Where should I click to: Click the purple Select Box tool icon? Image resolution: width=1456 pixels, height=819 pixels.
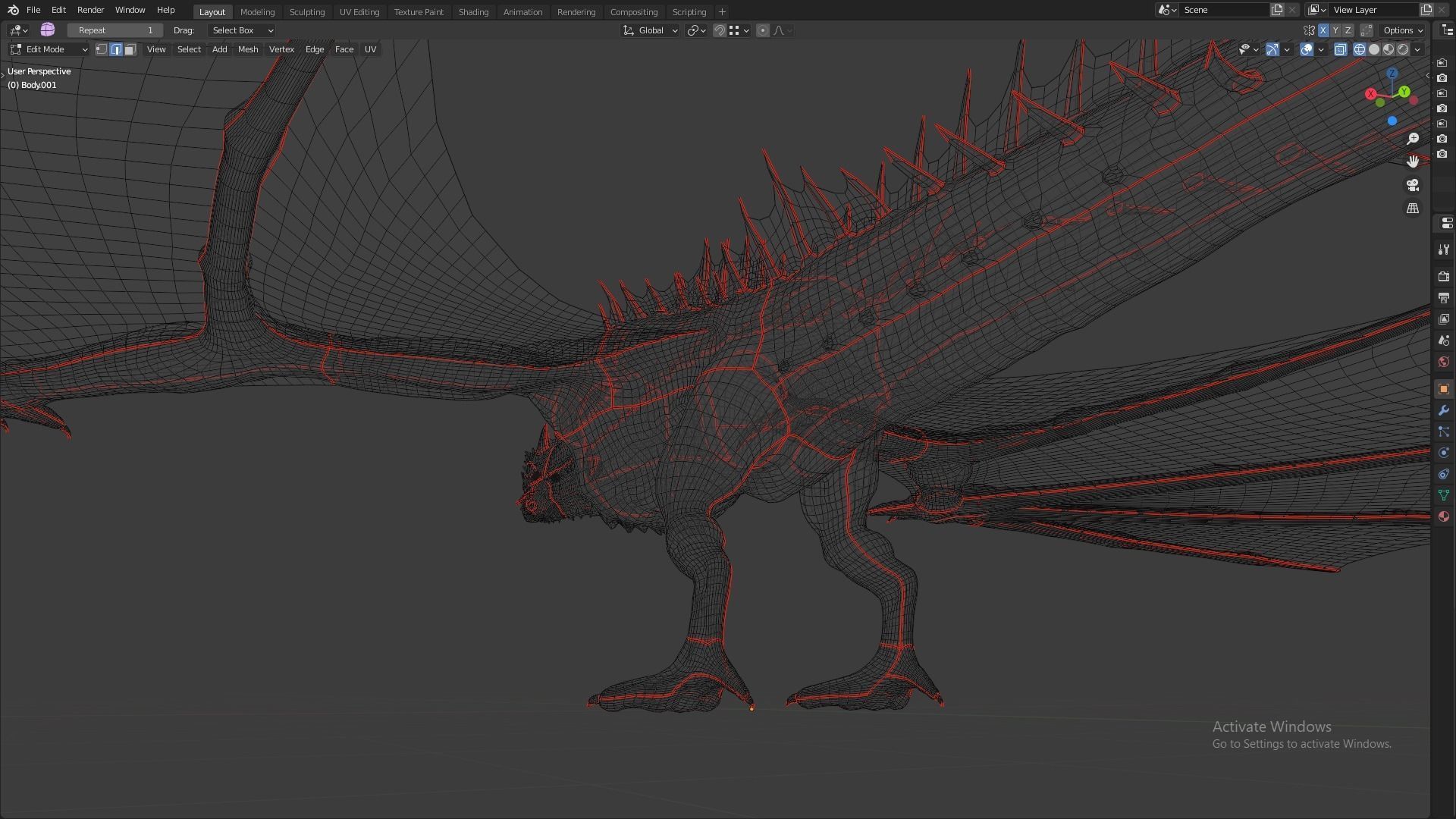click(48, 30)
